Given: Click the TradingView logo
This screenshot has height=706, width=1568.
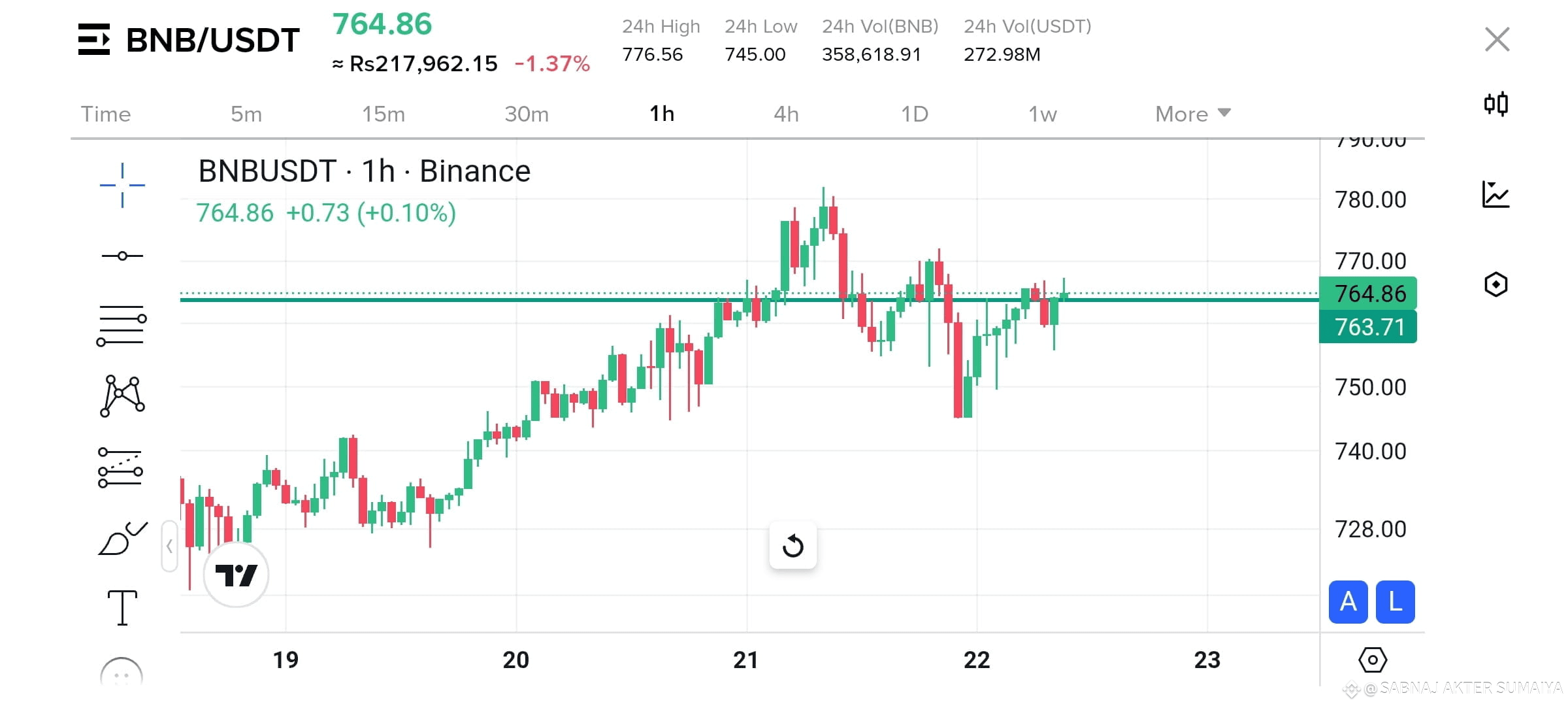Looking at the screenshot, I should coord(236,575).
